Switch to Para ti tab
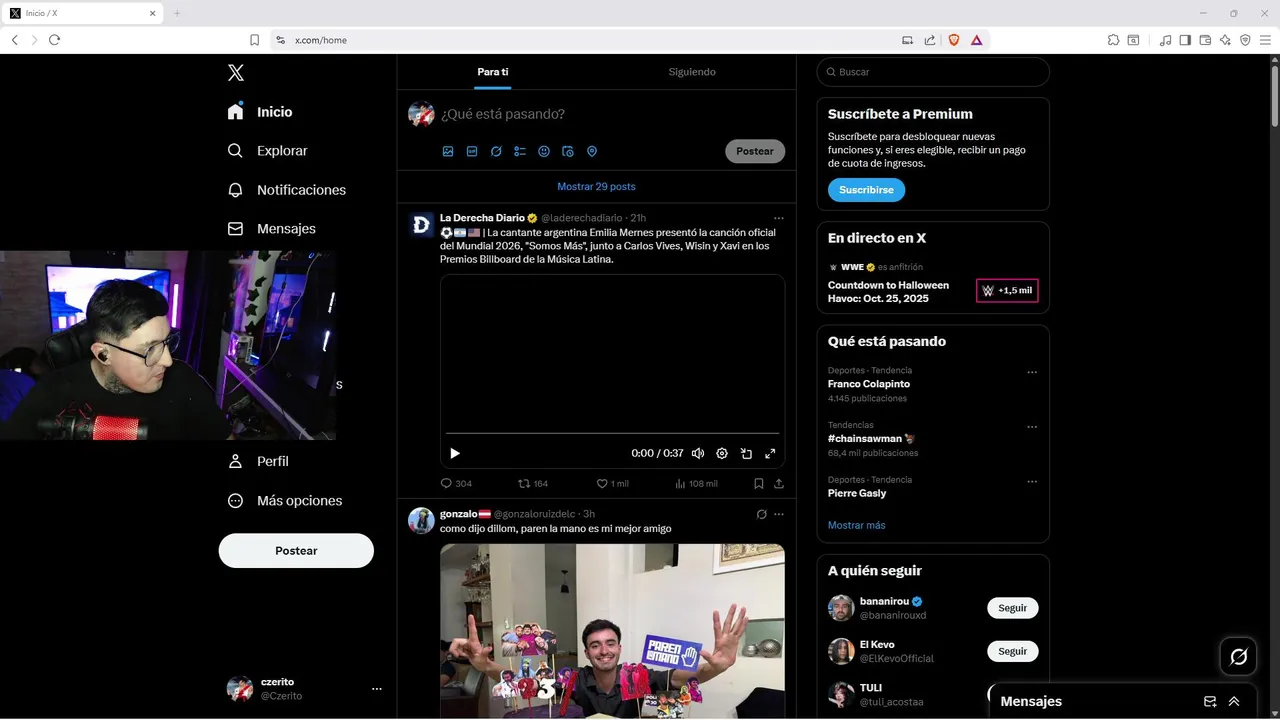The image size is (1280, 720). coord(493,72)
